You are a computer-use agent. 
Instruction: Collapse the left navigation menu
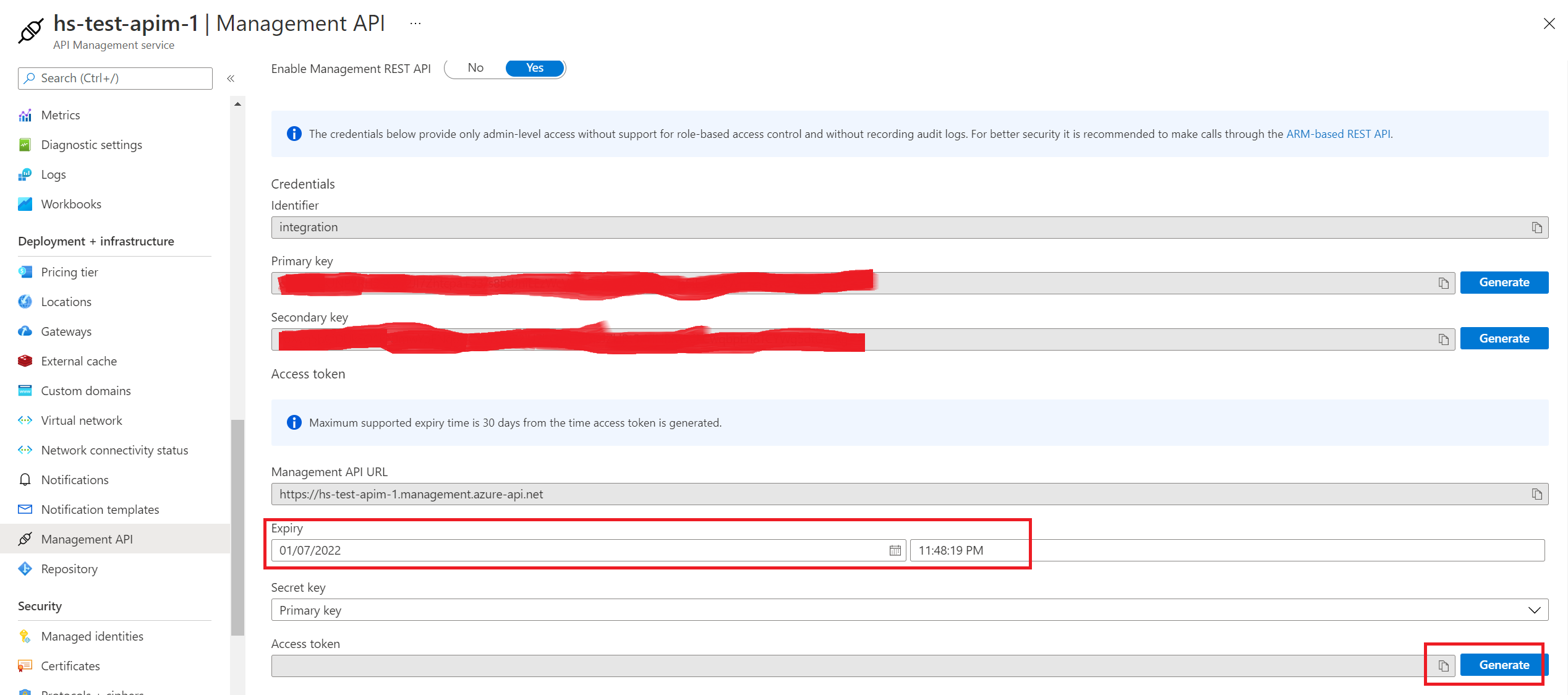tap(231, 79)
